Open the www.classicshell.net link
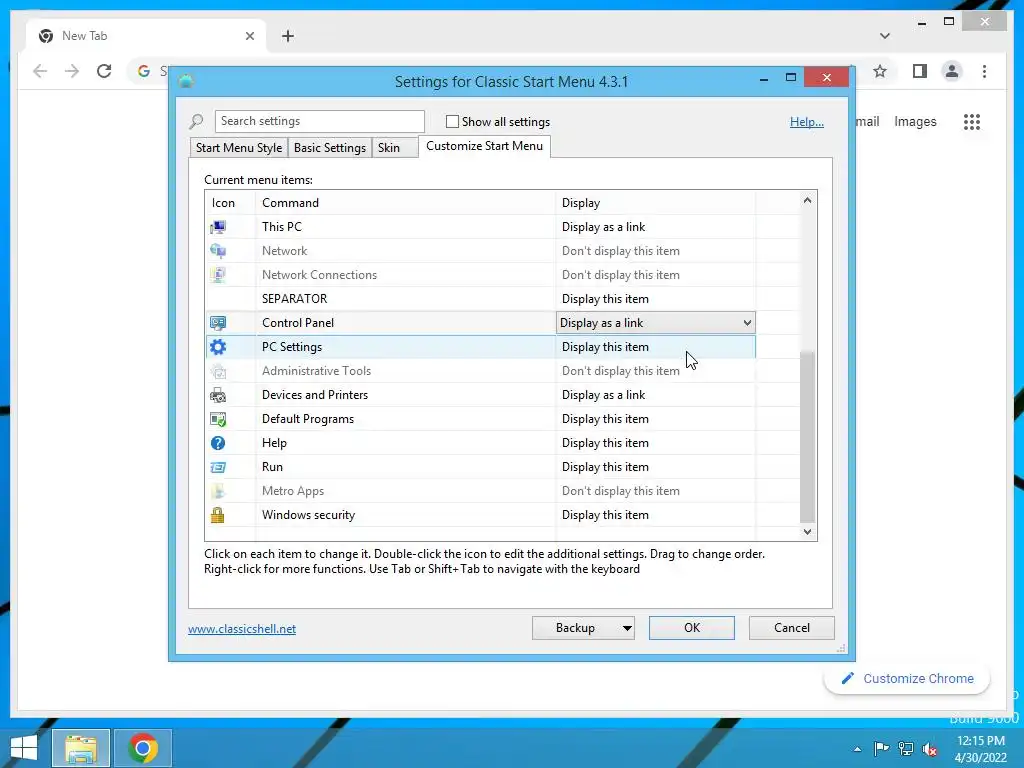This screenshot has width=1024, height=768. [242, 629]
